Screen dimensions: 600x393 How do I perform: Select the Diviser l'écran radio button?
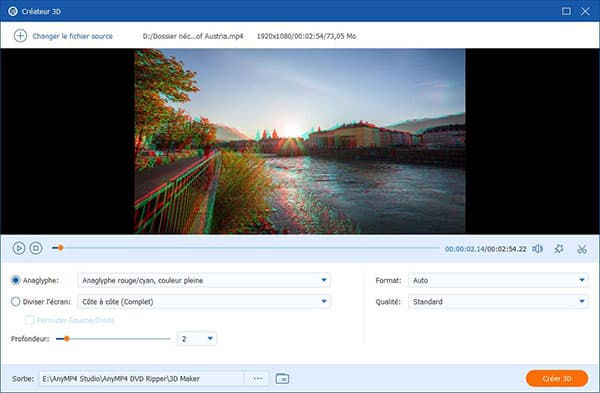[16, 302]
